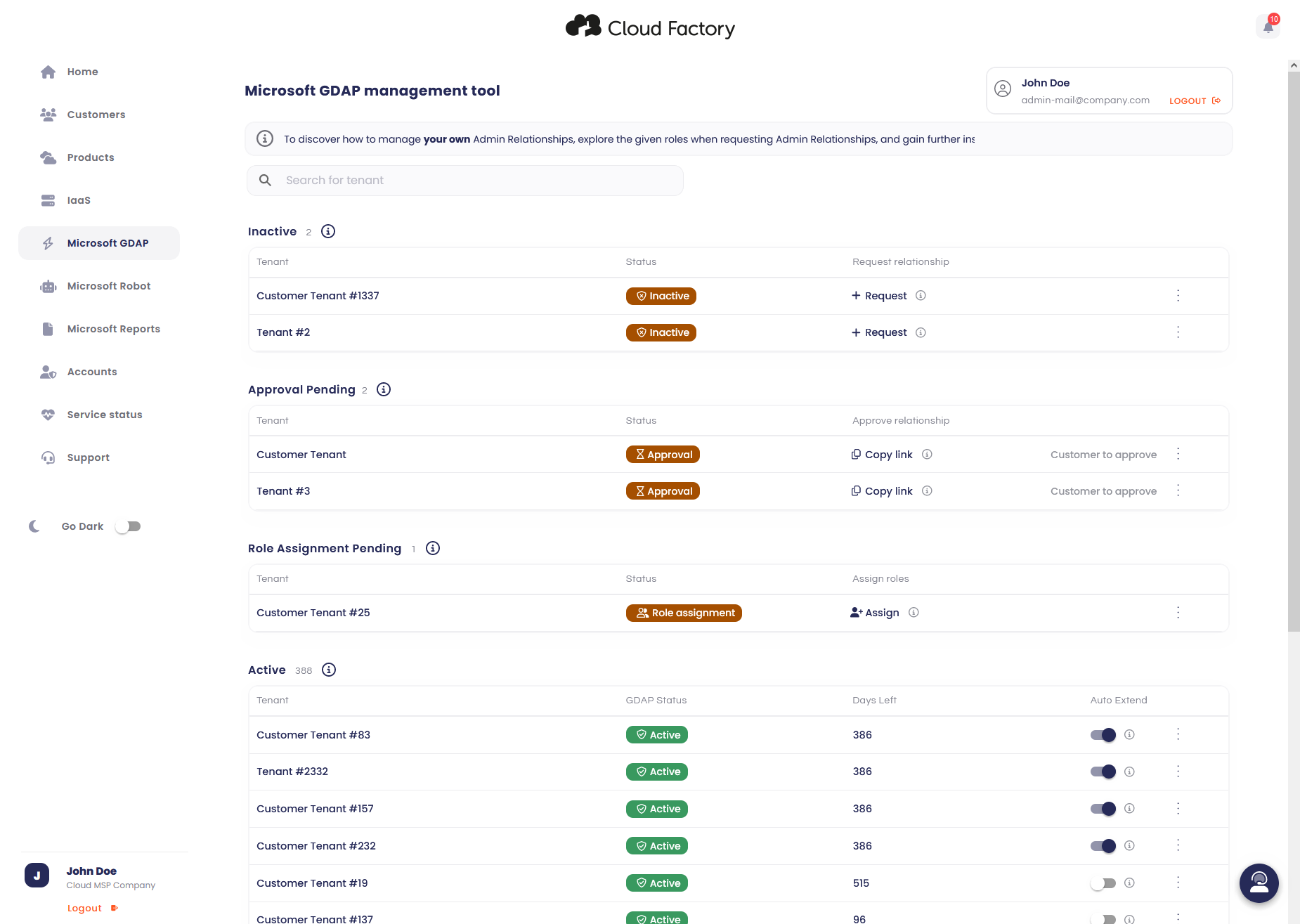Viewport: 1300px width, 924px height.
Task: Click Active status badge for Customer Tenant #19
Action: tap(657, 883)
